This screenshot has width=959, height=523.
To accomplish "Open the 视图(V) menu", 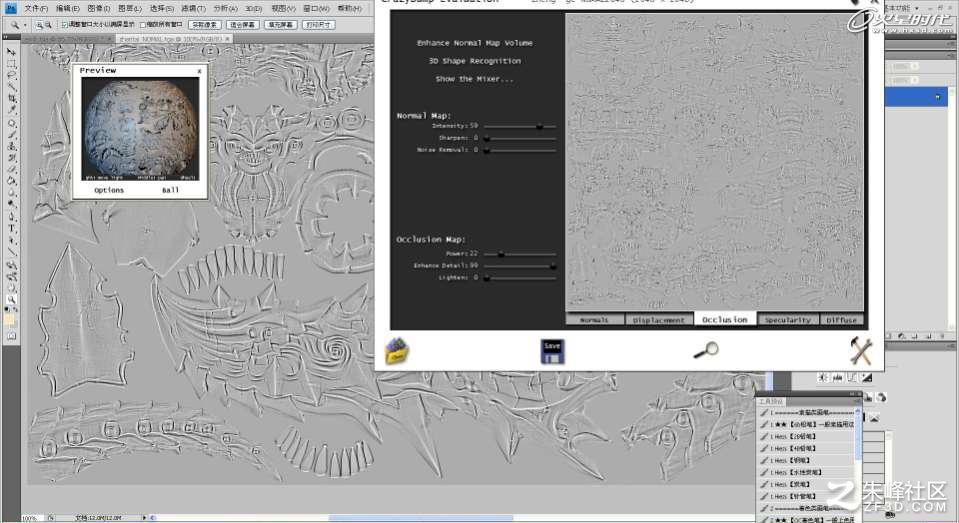I will 283,9.
